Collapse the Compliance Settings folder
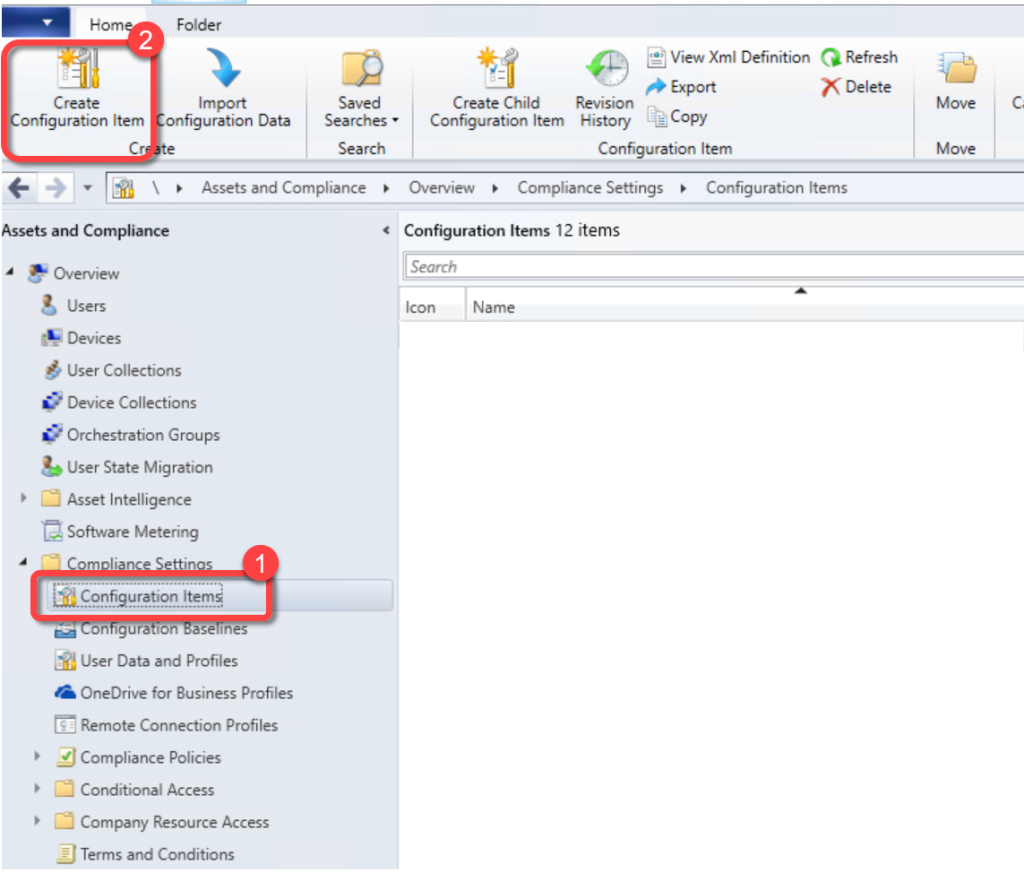Image resolution: width=1024 pixels, height=873 pixels. pos(23,563)
